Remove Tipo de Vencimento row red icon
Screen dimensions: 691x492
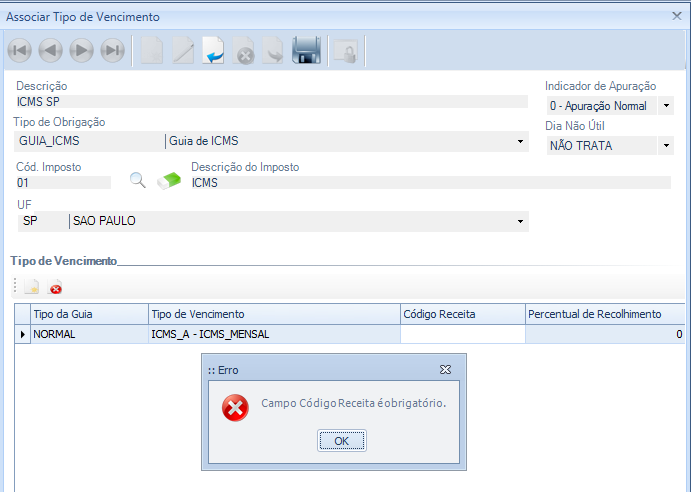click(x=55, y=287)
